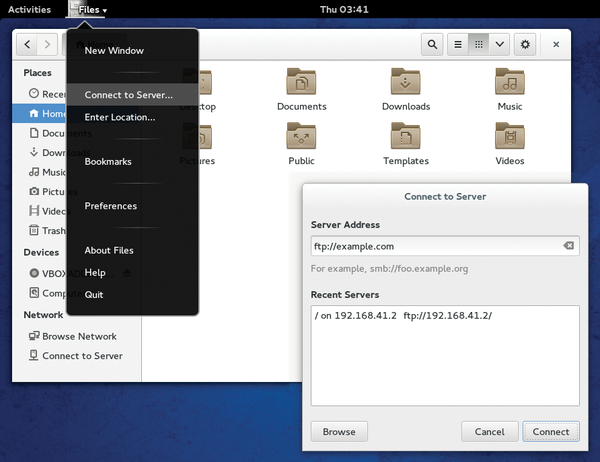The image size is (600, 462).
Task: Choose New Window from Files menu
Action: click(x=132, y=51)
